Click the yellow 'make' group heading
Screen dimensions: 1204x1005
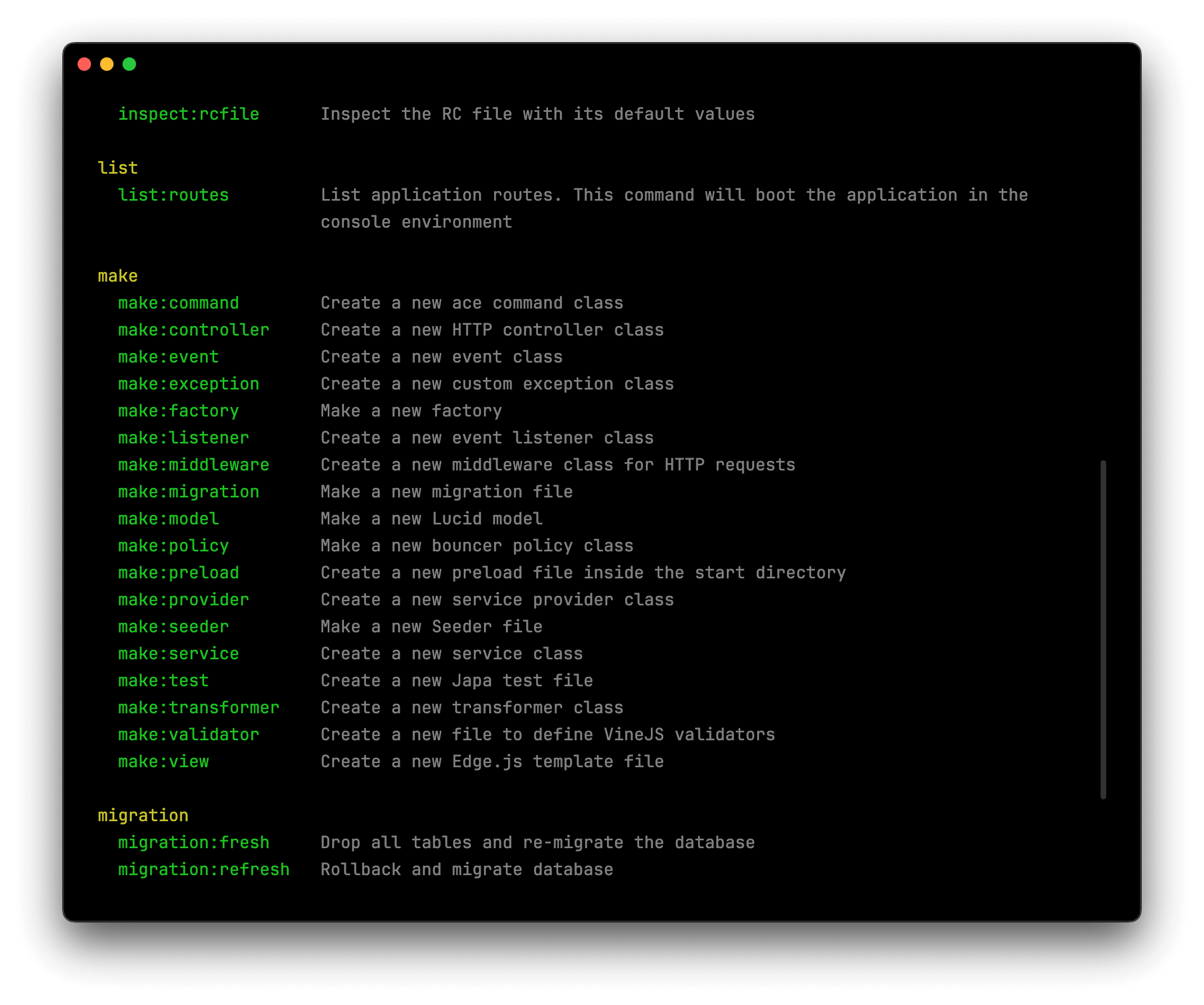tap(117, 276)
